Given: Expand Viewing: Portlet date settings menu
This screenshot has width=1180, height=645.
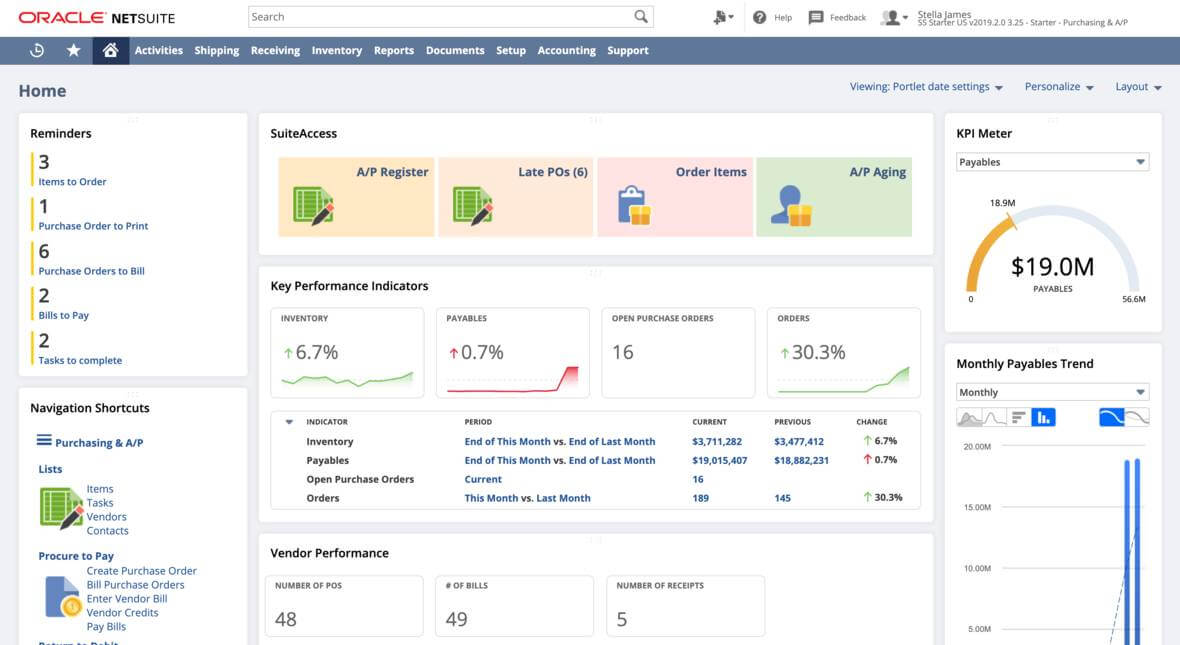Looking at the screenshot, I should click(926, 87).
